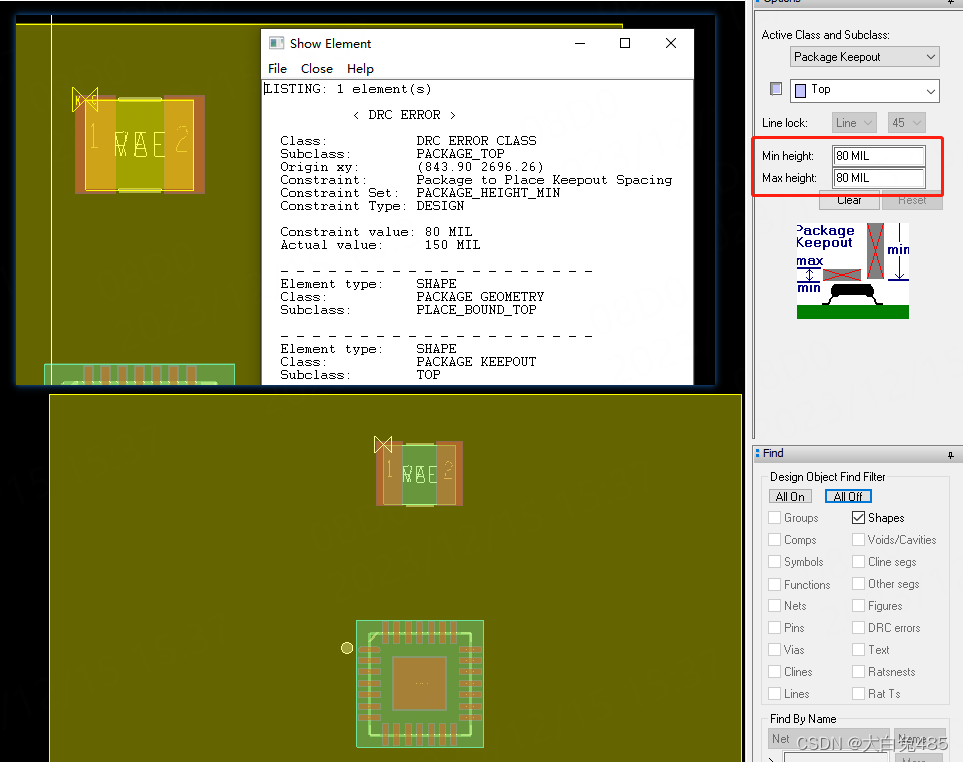Viewport: 963px width, 762px height.
Task: Uncheck the Shapes find filter
Action: 858,517
